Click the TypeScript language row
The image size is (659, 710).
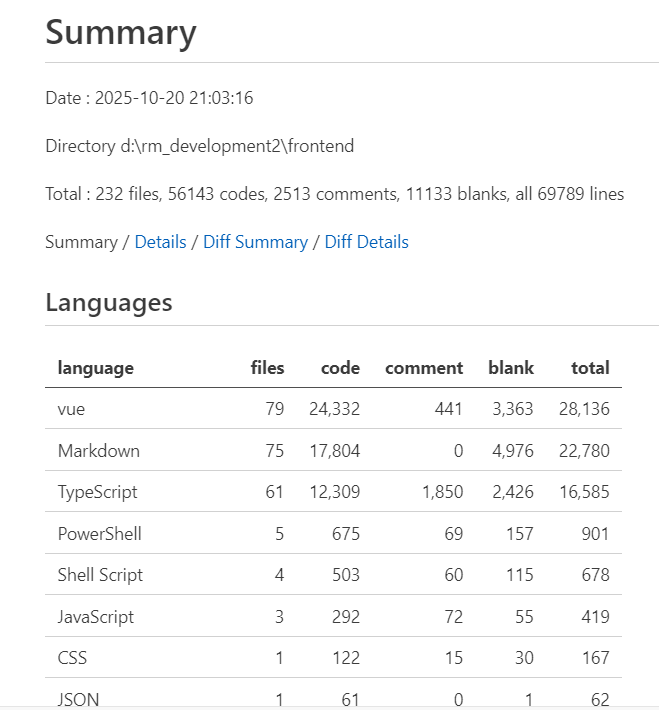(x=333, y=492)
